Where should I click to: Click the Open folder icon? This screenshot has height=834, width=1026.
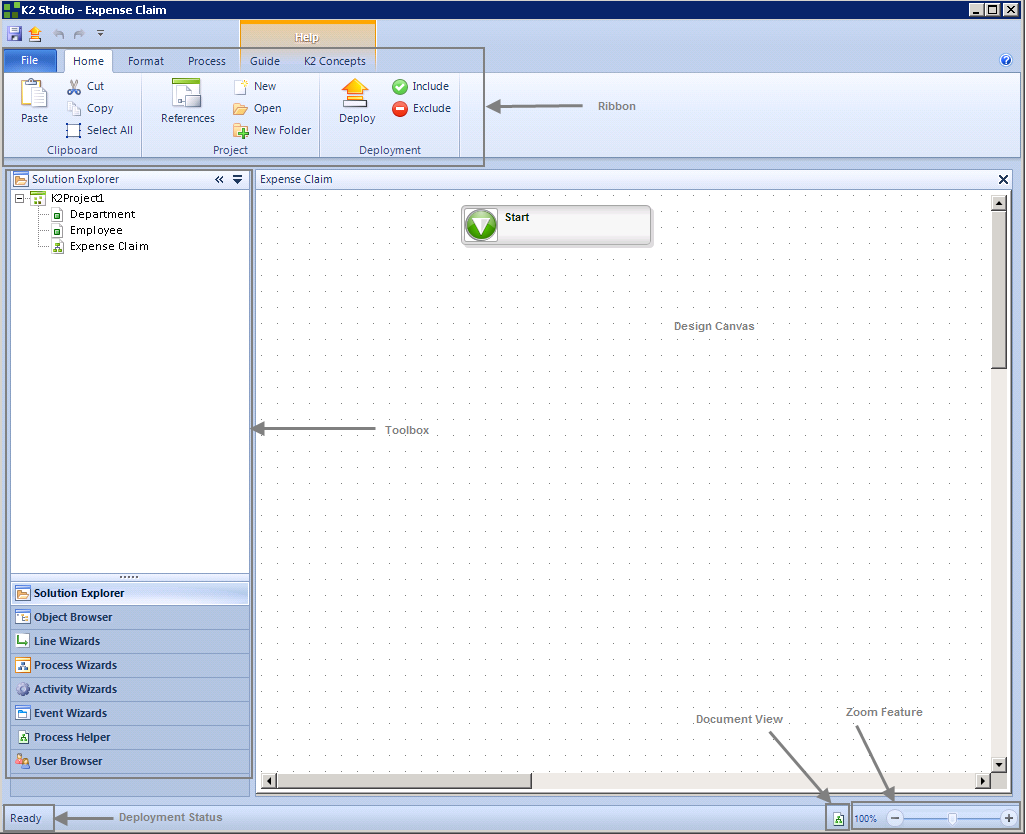pos(241,109)
